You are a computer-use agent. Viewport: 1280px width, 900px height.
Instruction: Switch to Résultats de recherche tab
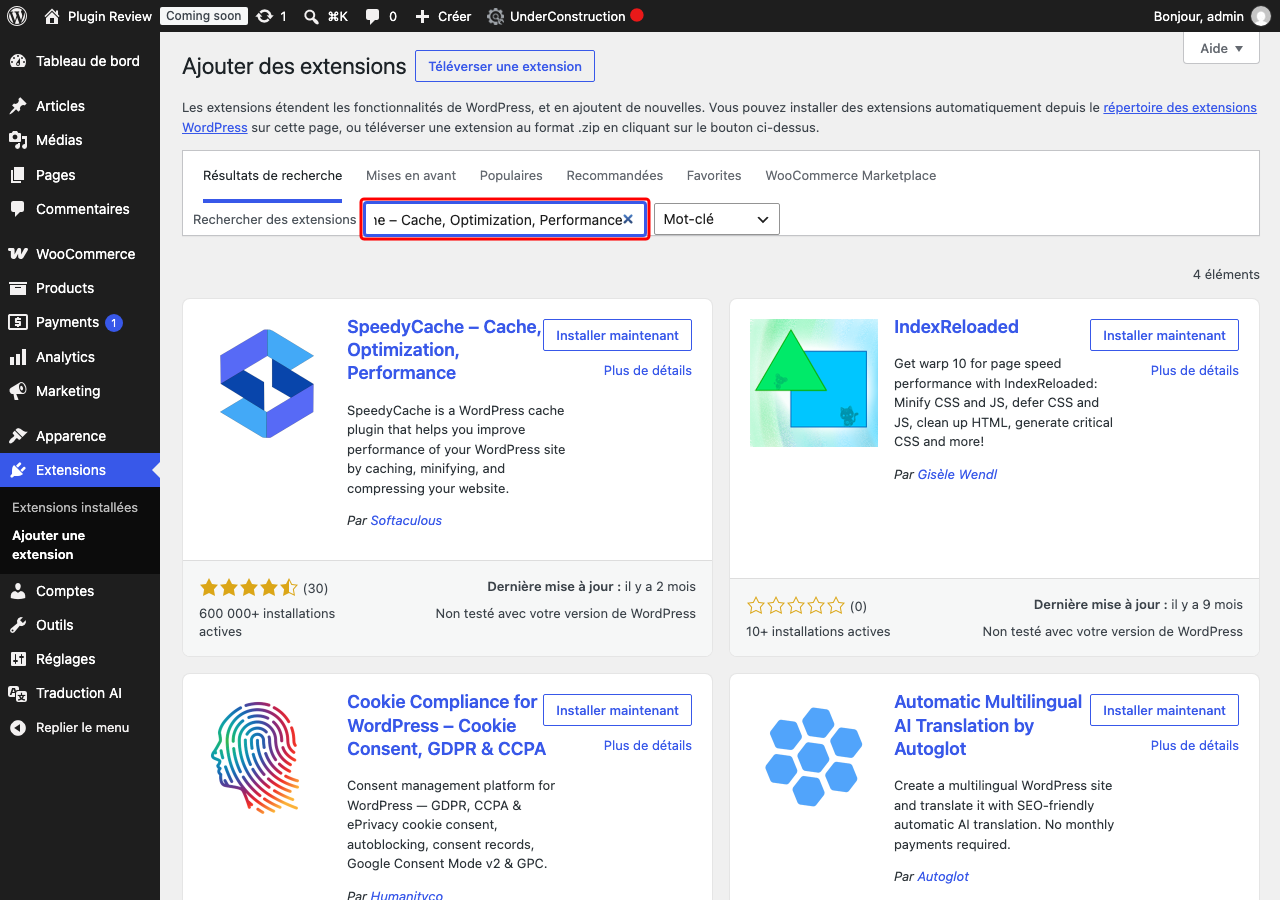click(272, 175)
